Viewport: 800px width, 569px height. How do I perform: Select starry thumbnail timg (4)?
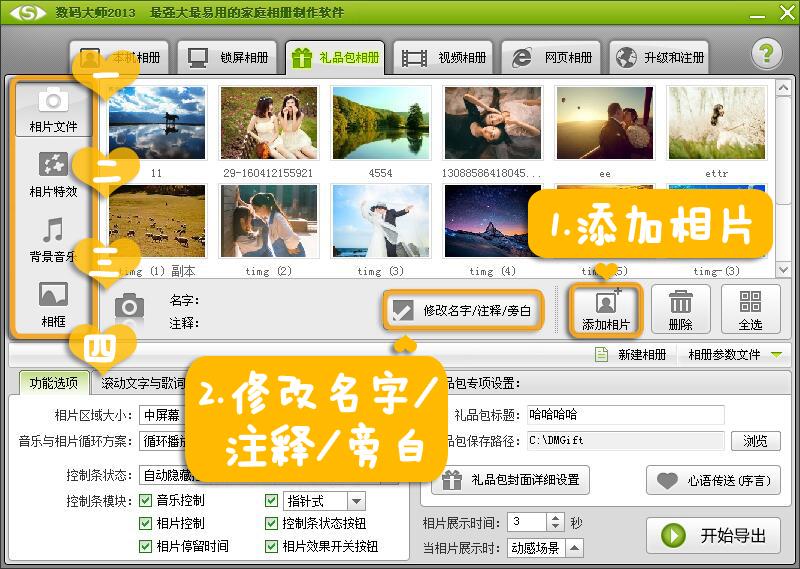pos(488,221)
